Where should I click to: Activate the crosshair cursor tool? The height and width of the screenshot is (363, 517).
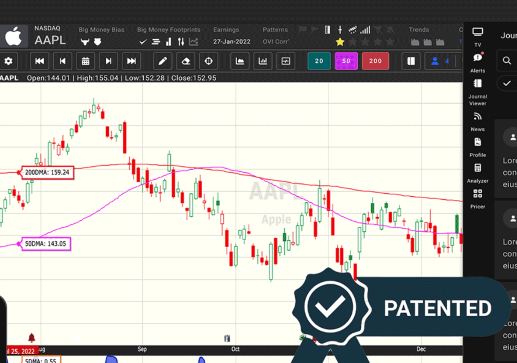tap(209, 61)
